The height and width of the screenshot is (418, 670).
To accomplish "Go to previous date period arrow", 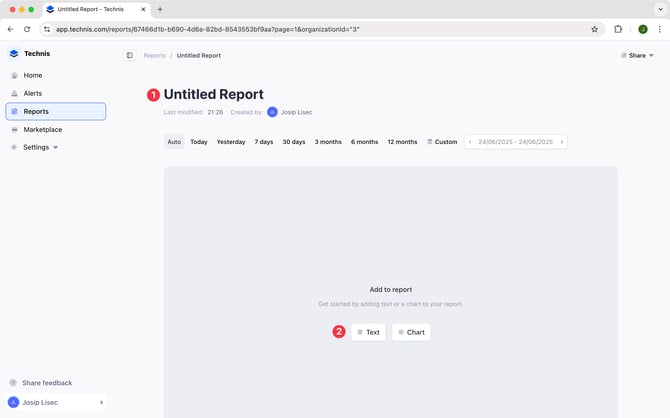I will (471, 142).
